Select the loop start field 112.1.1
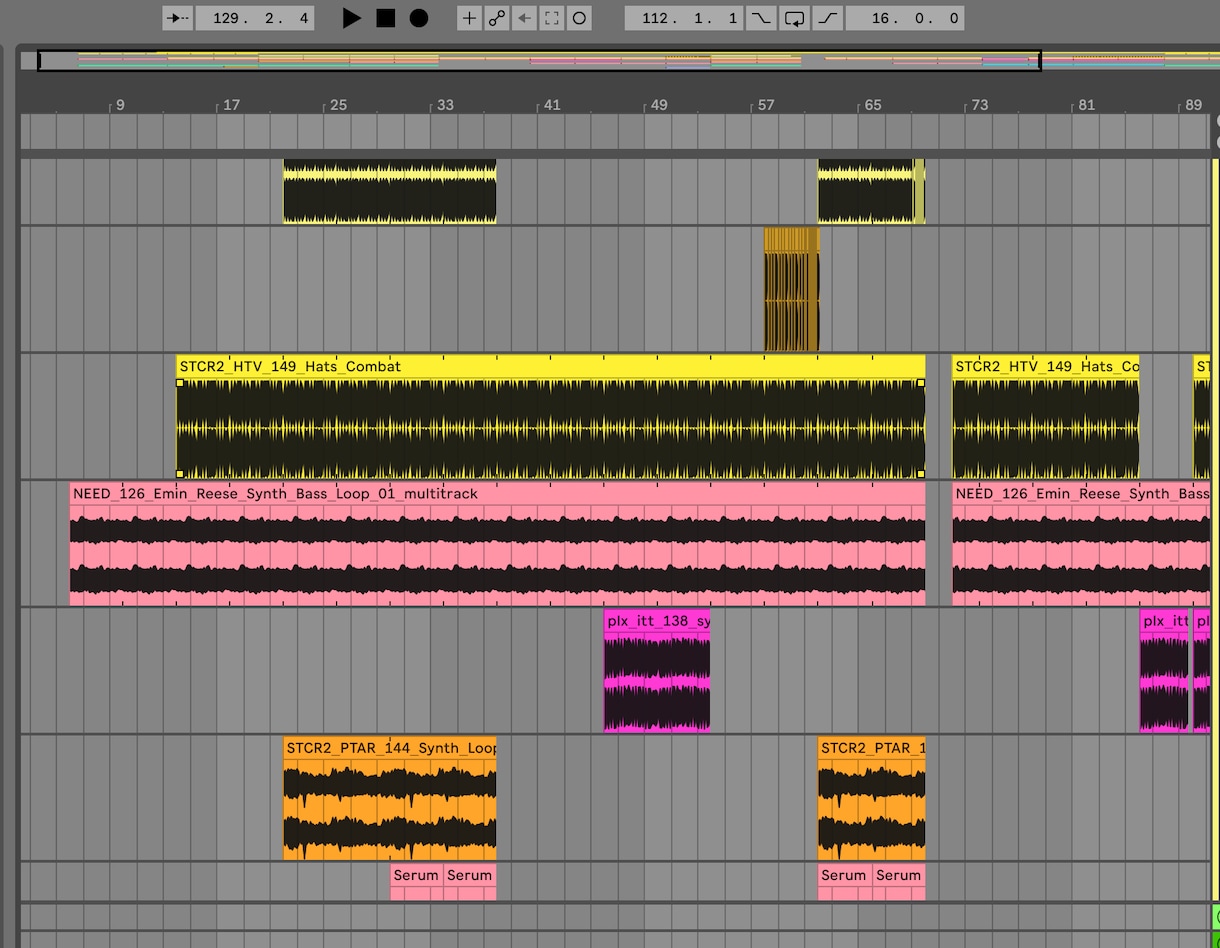The image size is (1220, 948). click(x=684, y=18)
